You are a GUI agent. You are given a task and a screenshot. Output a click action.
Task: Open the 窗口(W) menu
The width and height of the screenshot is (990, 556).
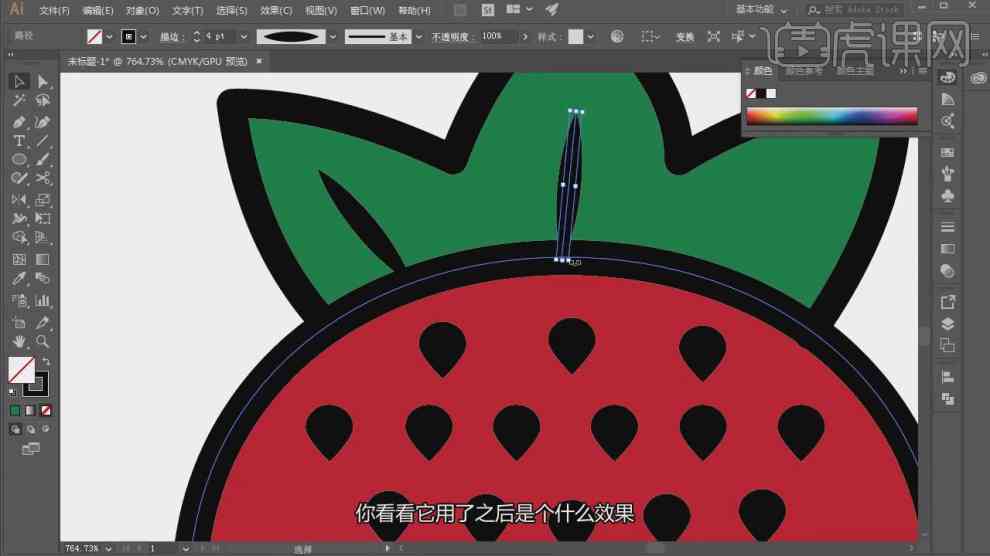tap(367, 11)
